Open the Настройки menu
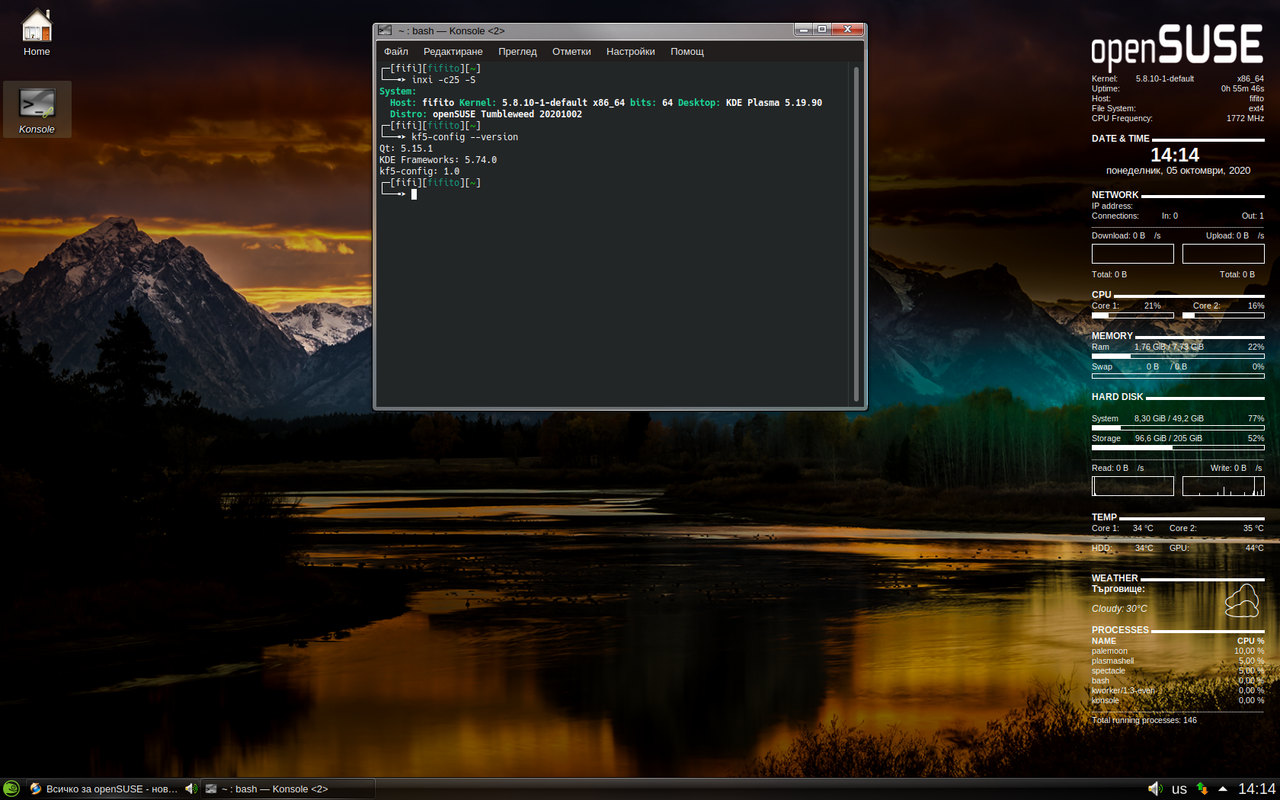The image size is (1280, 800). tap(631, 51)
